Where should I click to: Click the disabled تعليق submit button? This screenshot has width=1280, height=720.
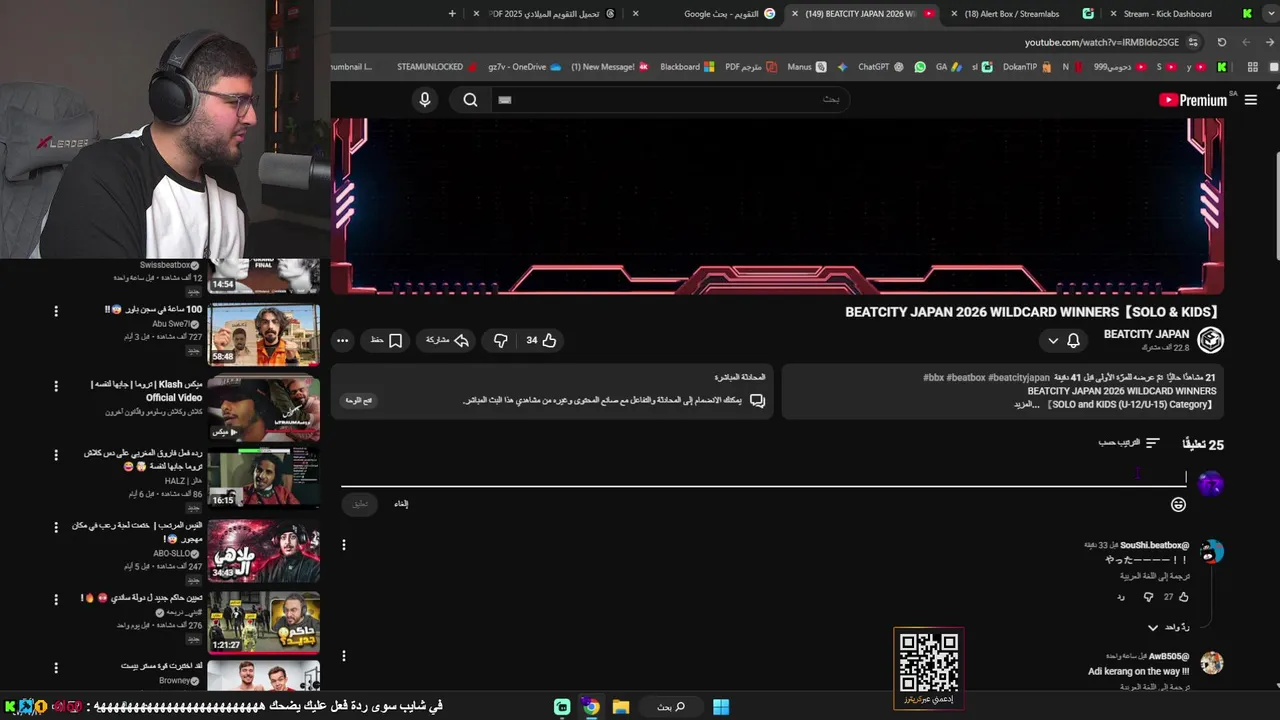(360, 504)
